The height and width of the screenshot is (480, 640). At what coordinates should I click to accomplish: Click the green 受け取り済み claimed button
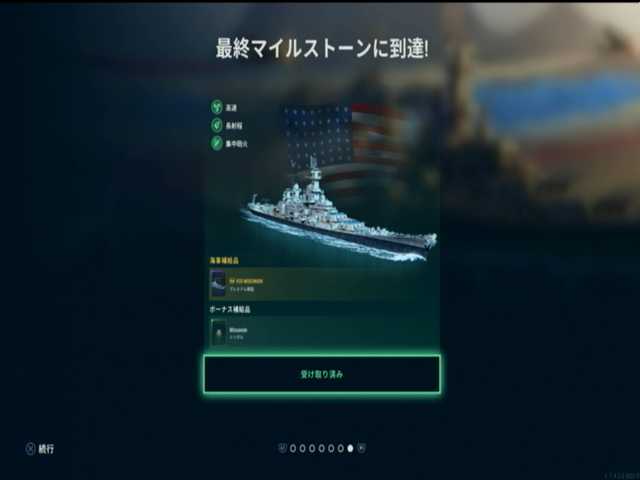pyautogui.click(x=322, y=374)
